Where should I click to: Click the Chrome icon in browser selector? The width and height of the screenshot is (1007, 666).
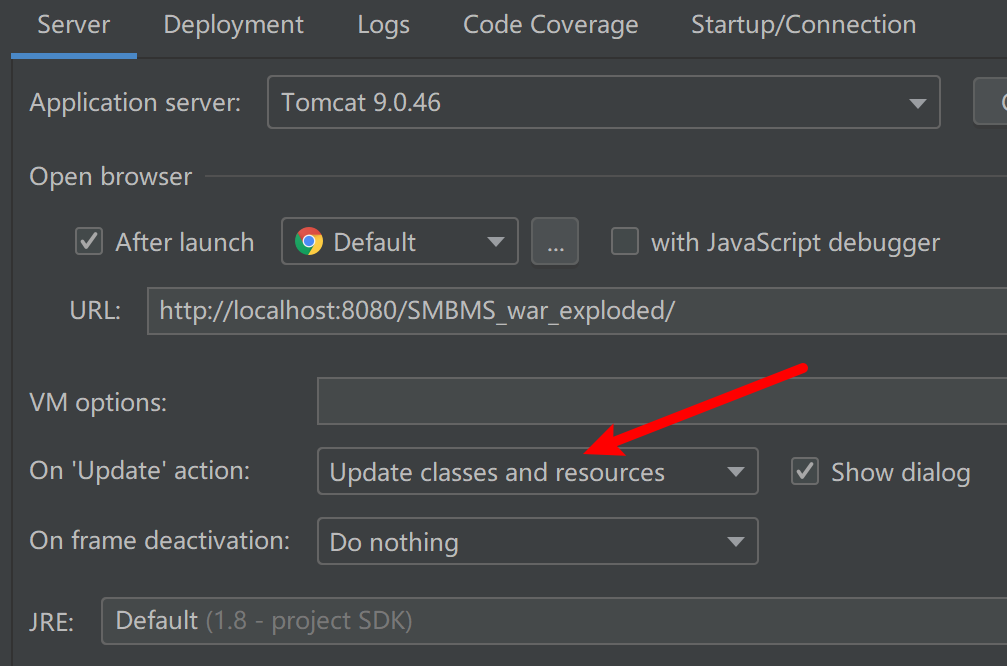pos(309,241)
